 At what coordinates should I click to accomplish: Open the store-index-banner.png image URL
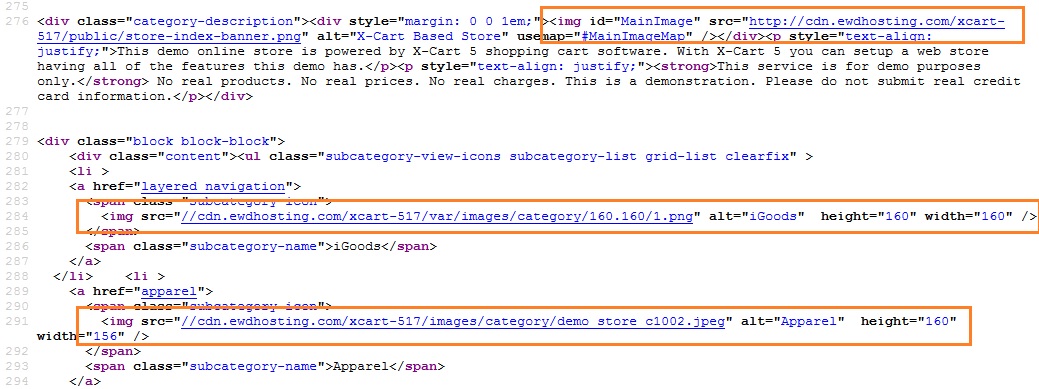(x=521, y=29)
